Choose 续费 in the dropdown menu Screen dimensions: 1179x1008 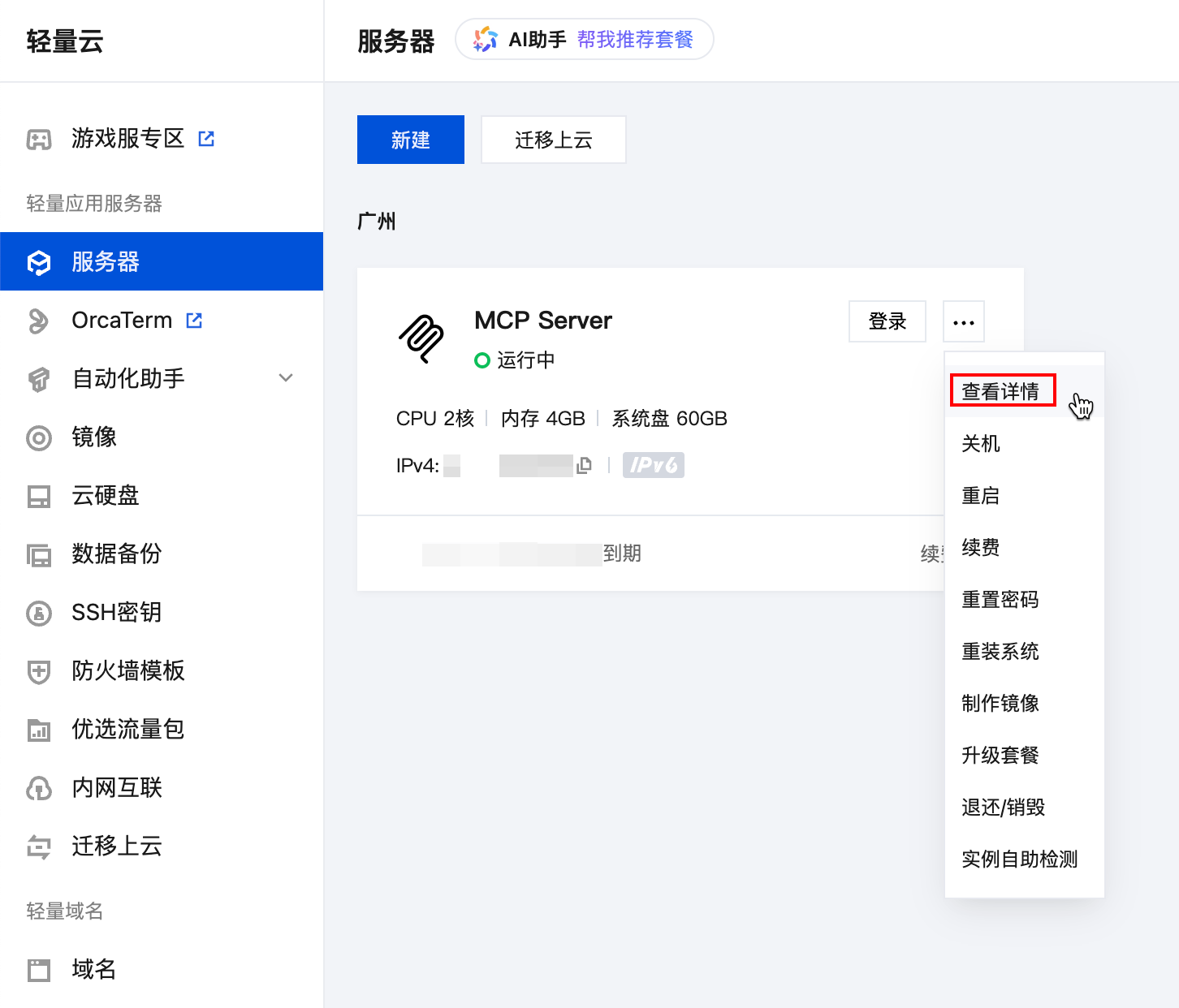[1025, 547]
